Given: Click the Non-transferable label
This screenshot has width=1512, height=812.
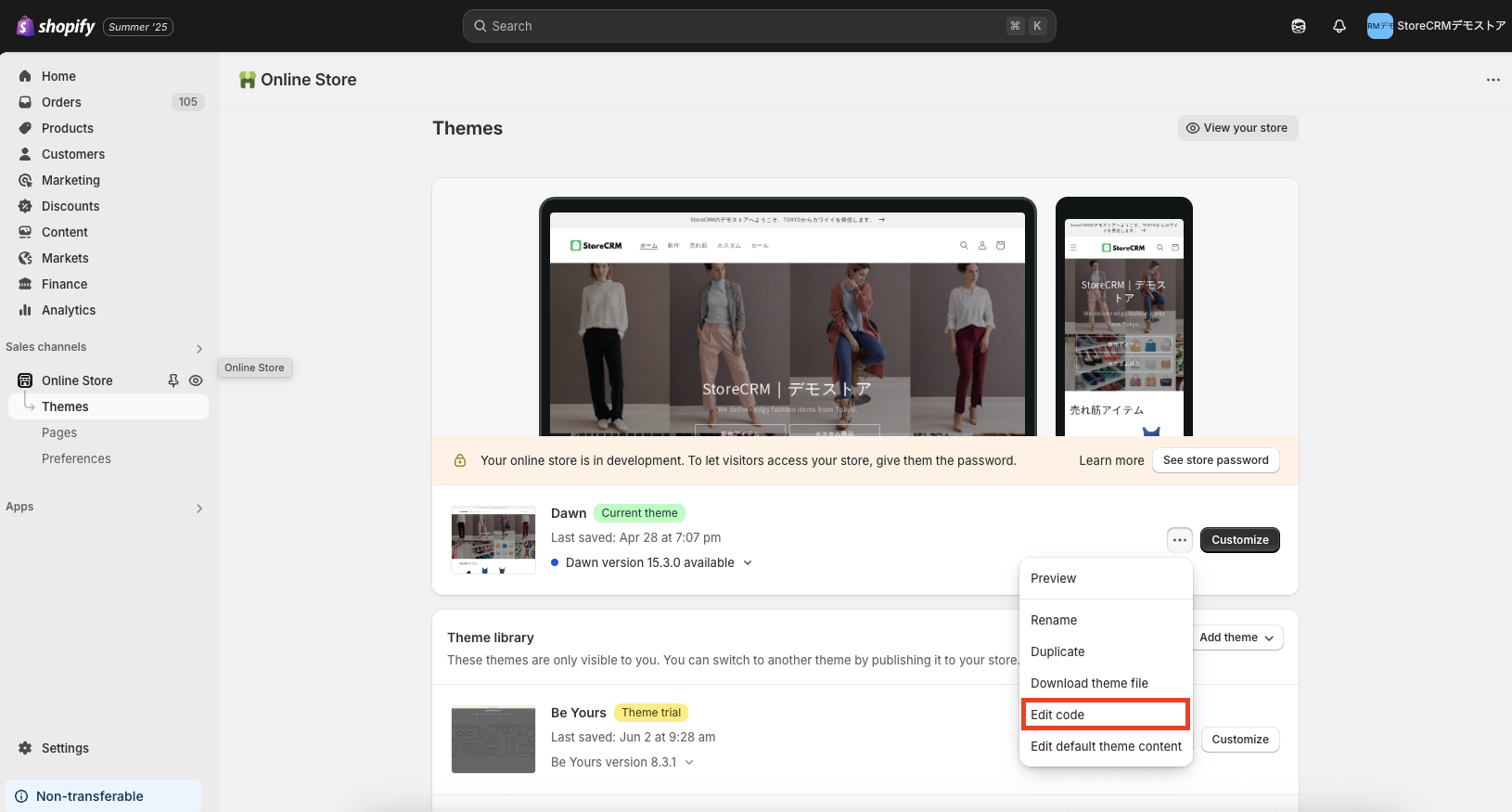Looking at the screenshot, I should pos(90,796).
